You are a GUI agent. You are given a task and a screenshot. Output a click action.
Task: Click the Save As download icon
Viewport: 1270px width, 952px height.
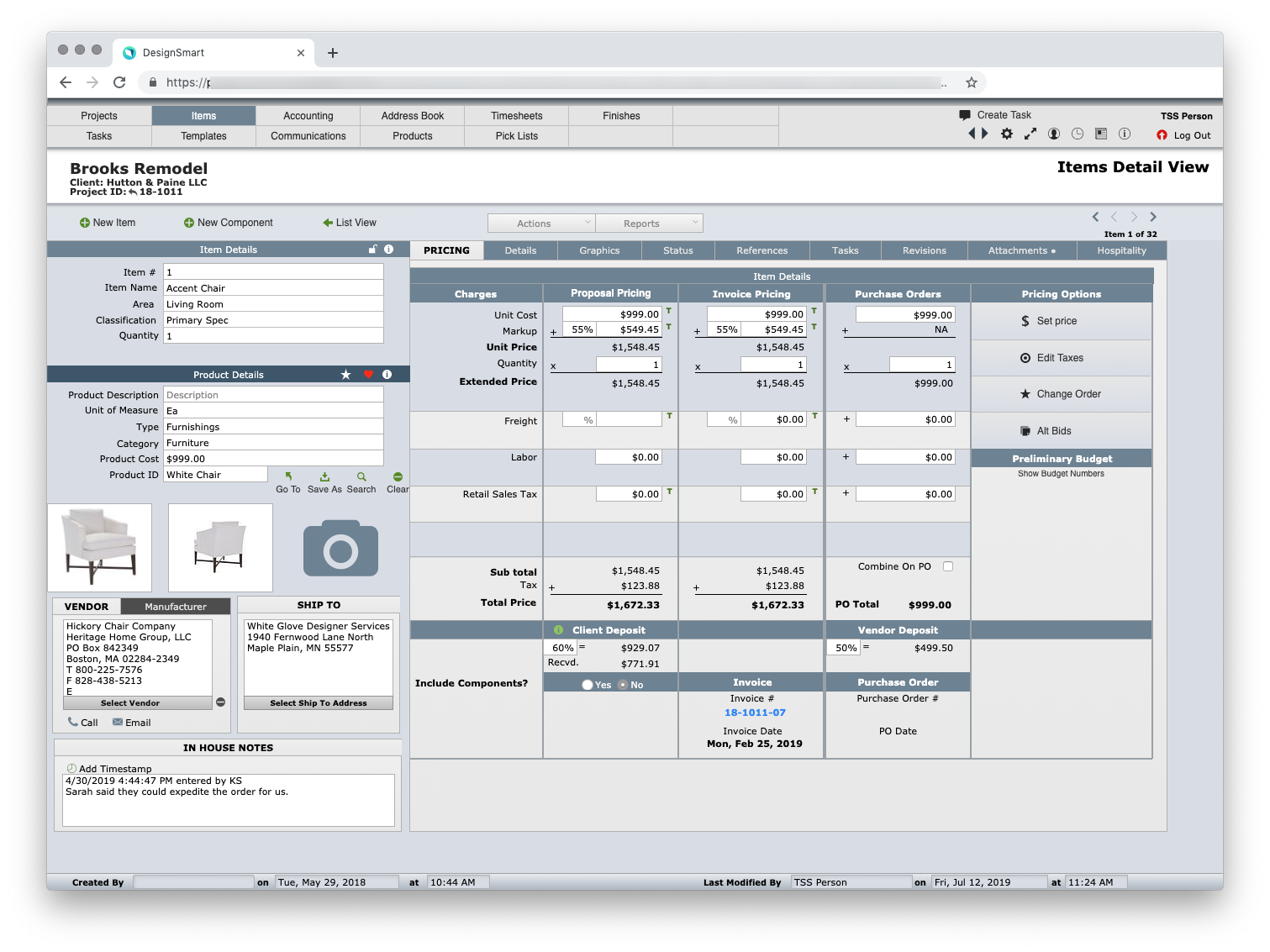coord(324,476)
